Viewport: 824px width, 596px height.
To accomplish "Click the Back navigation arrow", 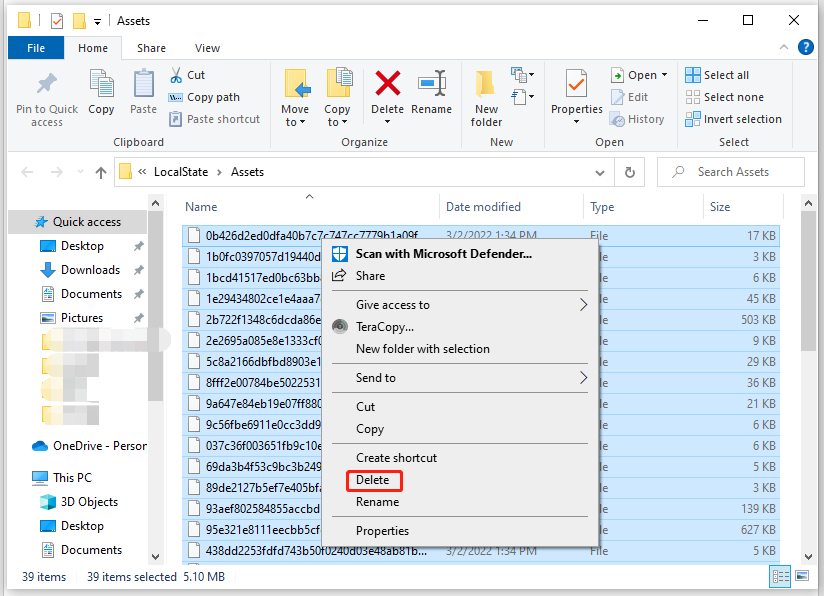I will [x=27, y=172].
